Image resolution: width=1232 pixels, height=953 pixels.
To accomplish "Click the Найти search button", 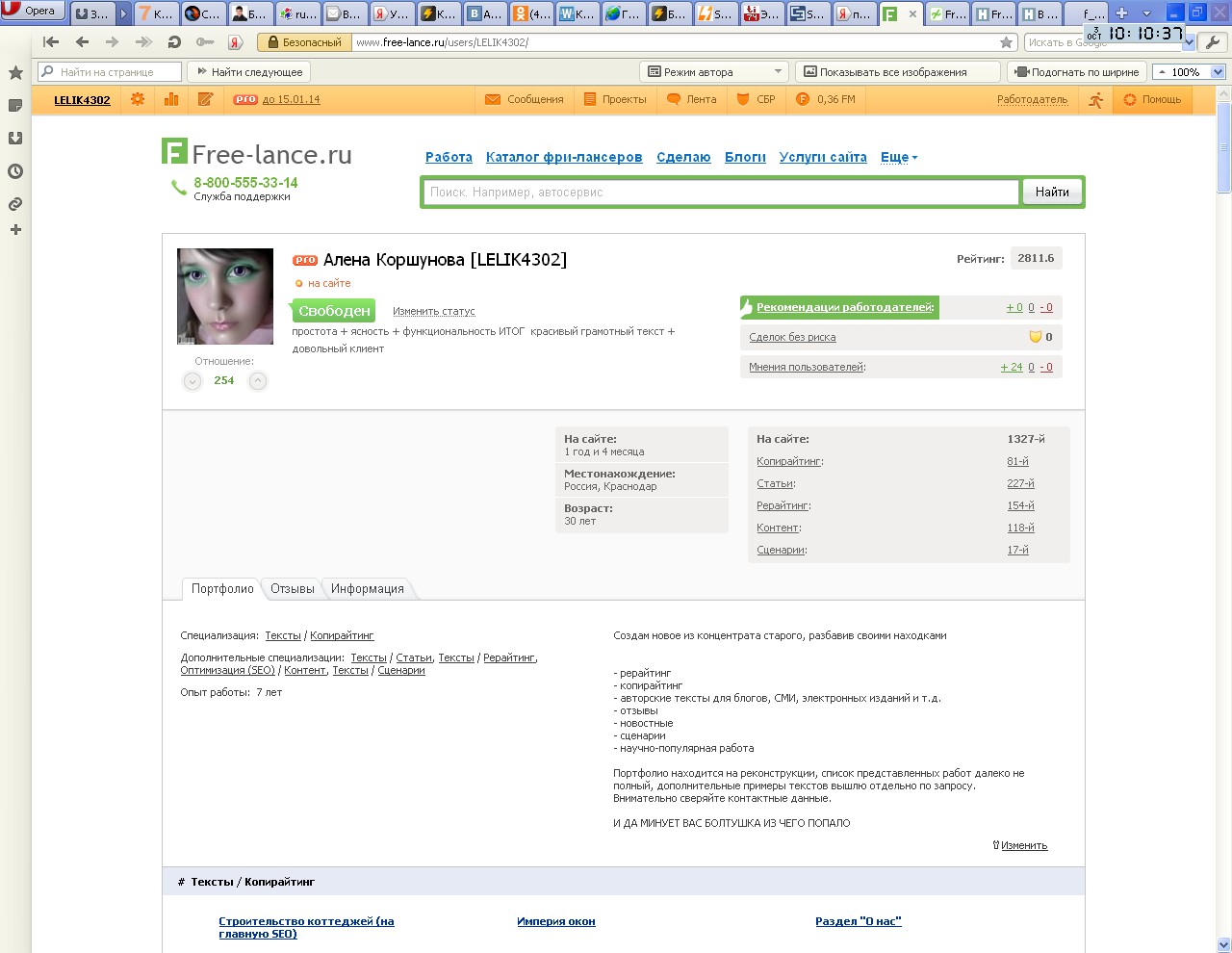I will [1052, 193].
